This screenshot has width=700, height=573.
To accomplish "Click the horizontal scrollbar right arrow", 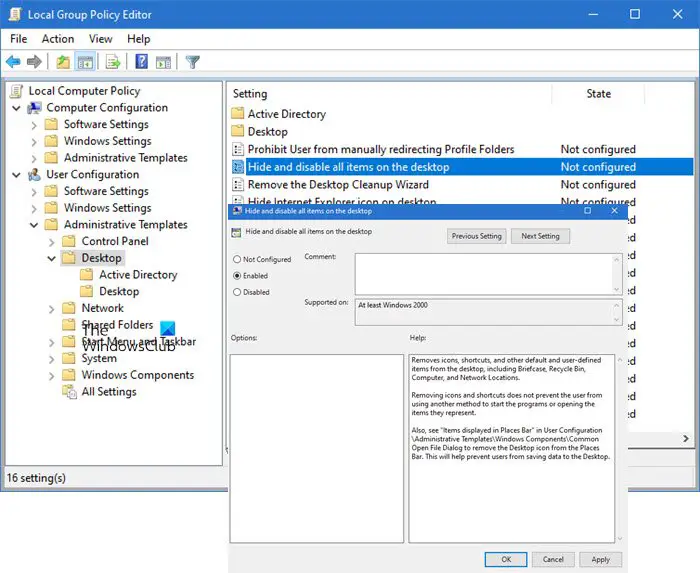I will point(684,439).
